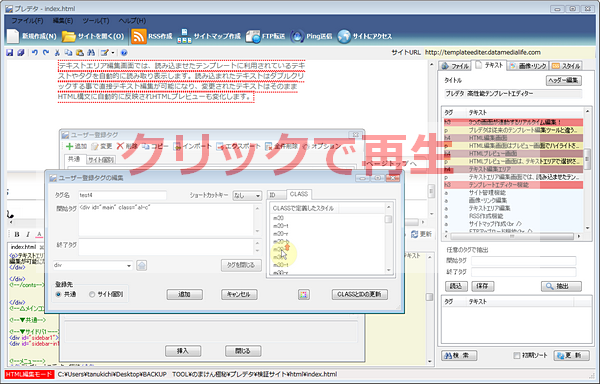Click the save floppy disk icon
600x384 pixels.
coord(10,53)
